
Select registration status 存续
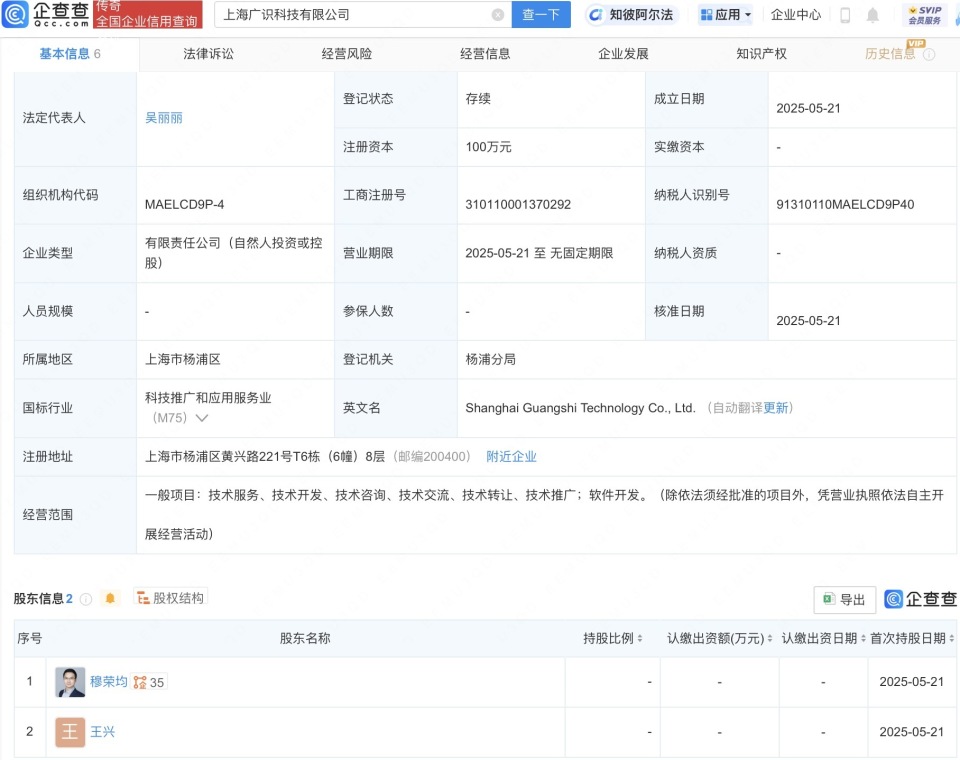tap(478, 99)
